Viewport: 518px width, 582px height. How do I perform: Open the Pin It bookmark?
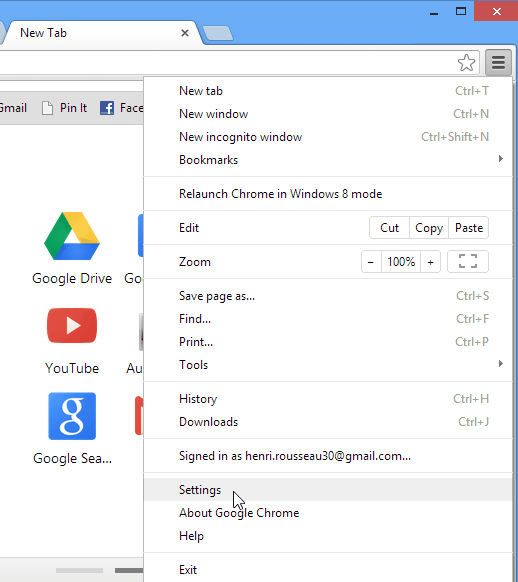pos(64,108)
